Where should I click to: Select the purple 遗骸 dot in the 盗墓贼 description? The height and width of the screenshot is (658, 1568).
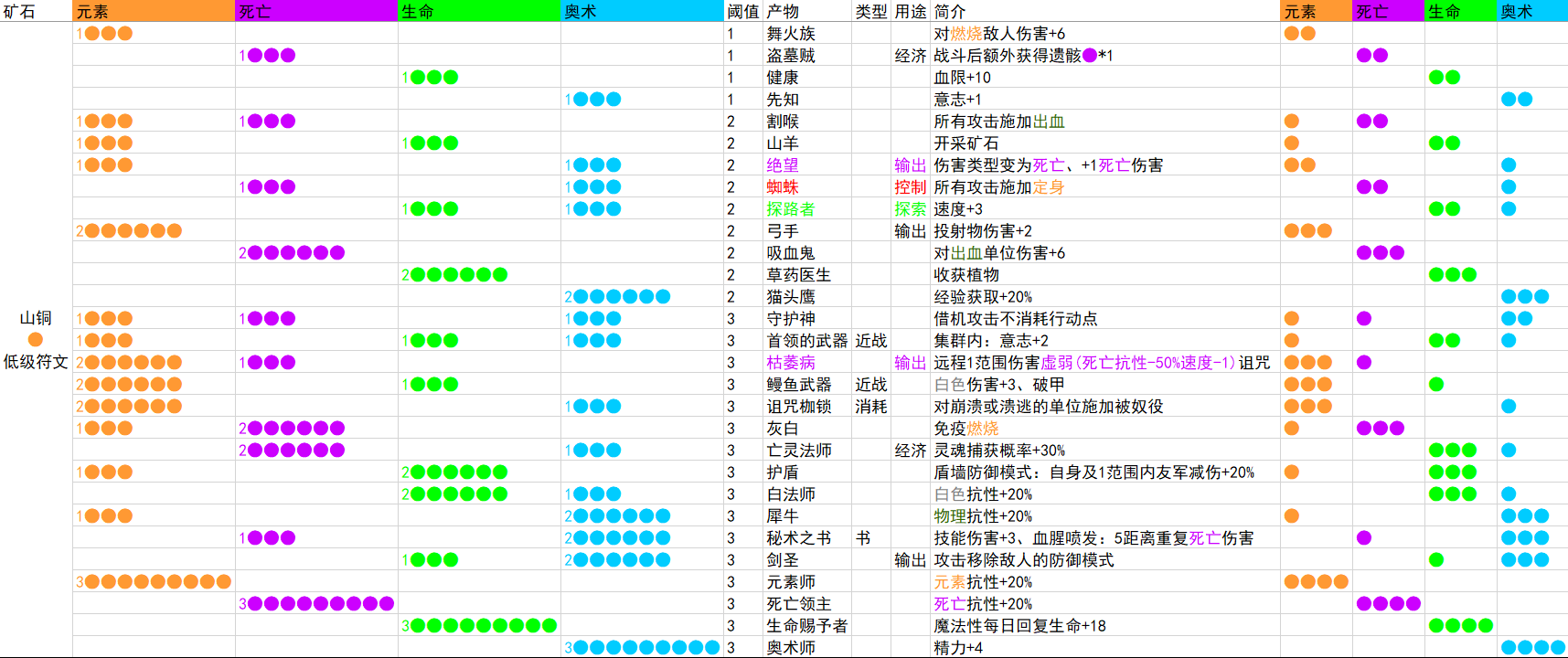(x=1089, y=55)
